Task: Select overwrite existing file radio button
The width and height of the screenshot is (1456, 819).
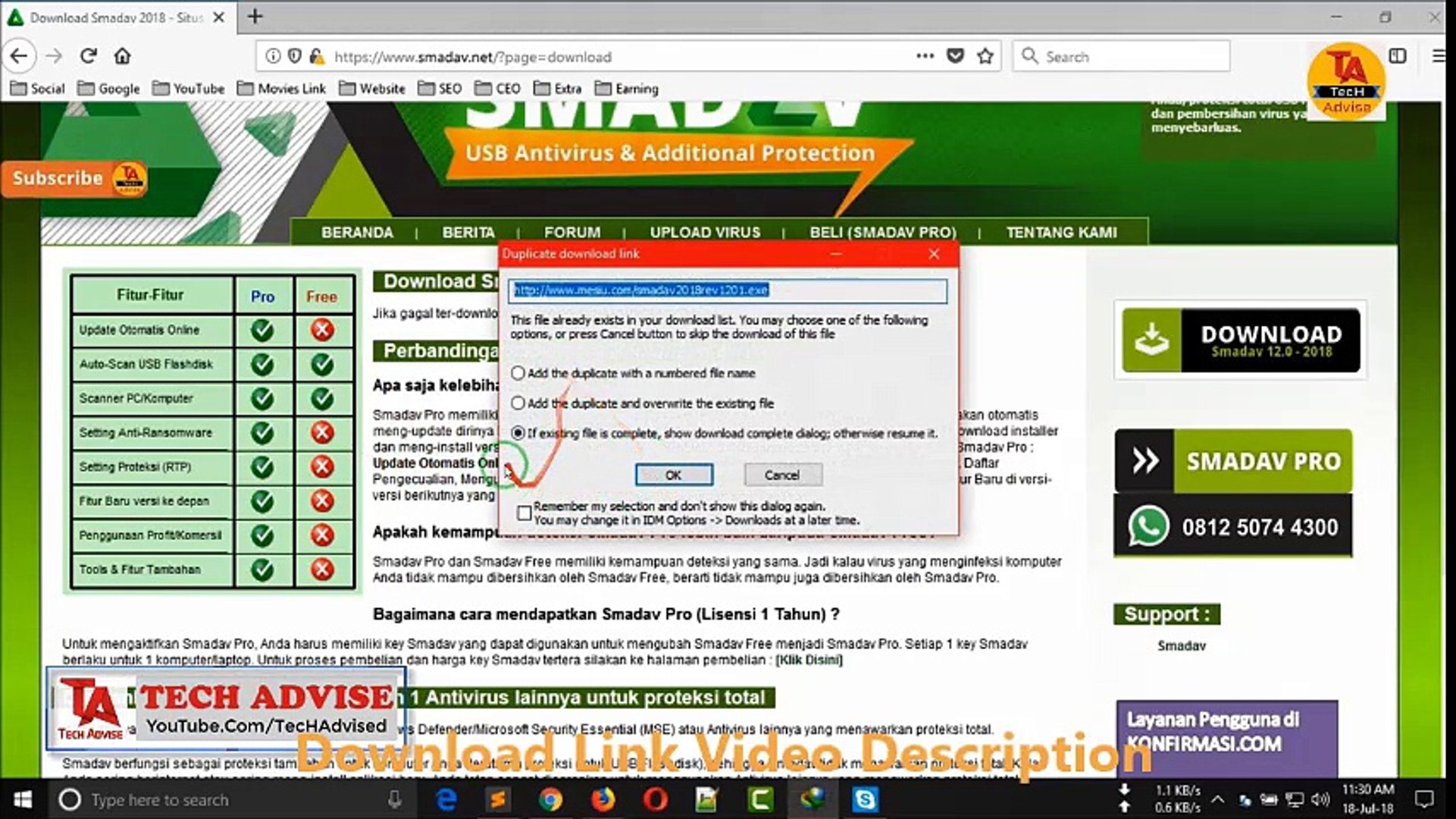Action: pos(518,403)
